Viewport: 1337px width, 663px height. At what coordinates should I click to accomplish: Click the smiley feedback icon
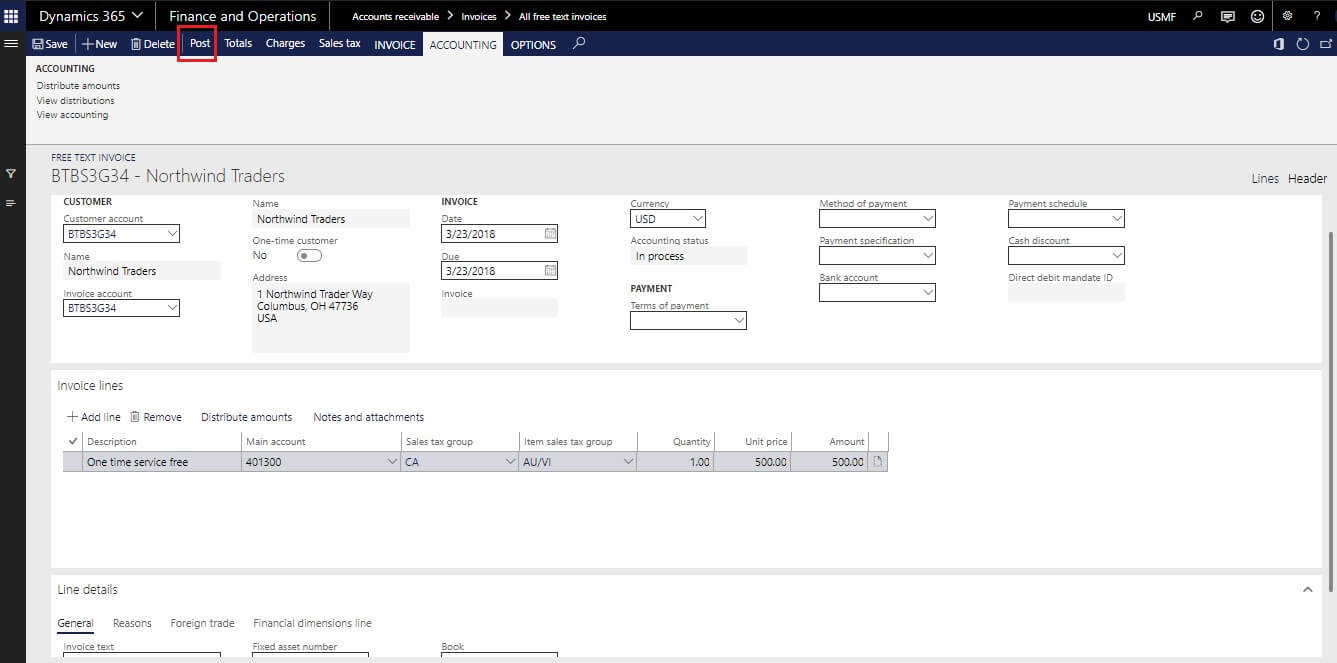1257,16
